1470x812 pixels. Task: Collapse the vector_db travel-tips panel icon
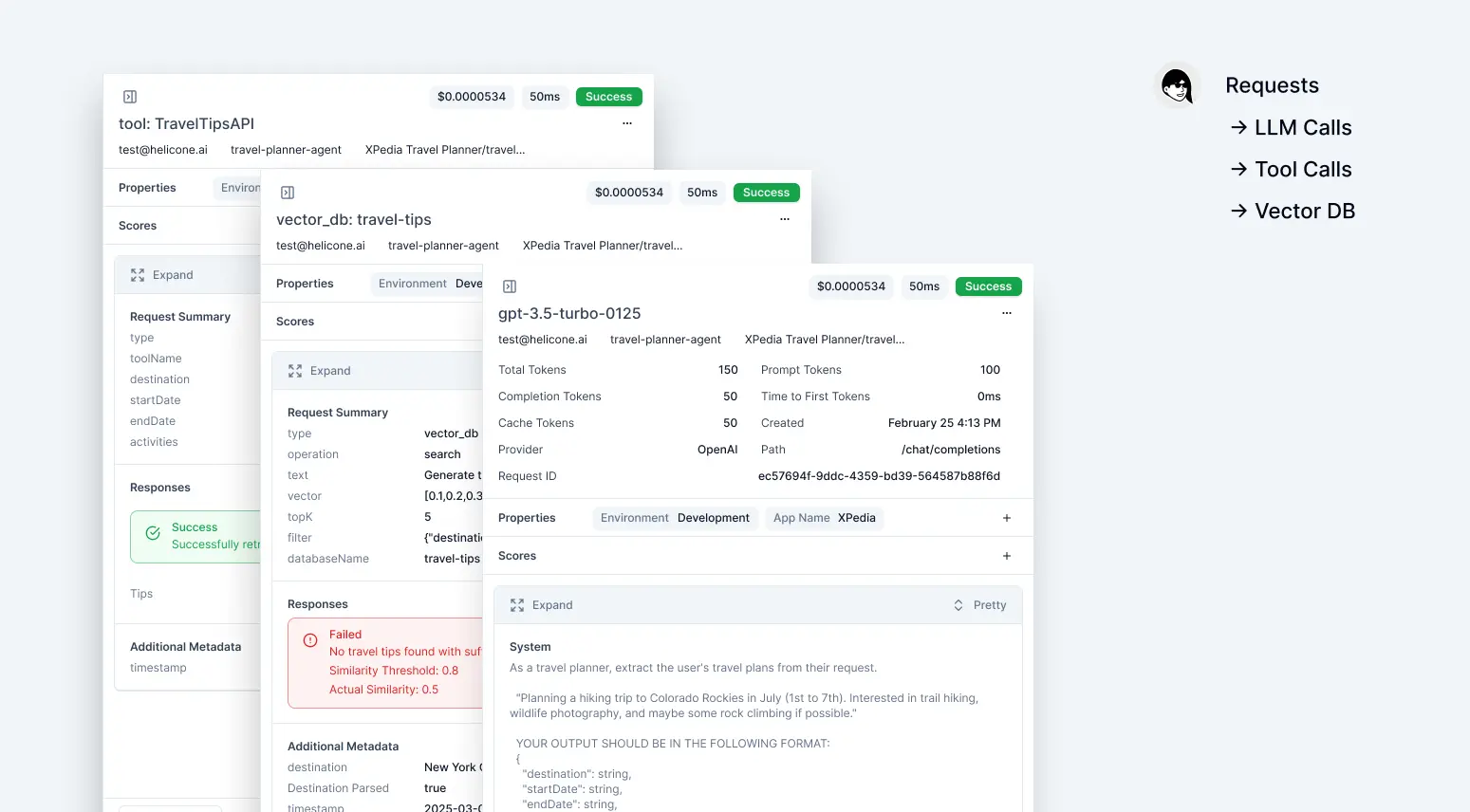(288, 193)
